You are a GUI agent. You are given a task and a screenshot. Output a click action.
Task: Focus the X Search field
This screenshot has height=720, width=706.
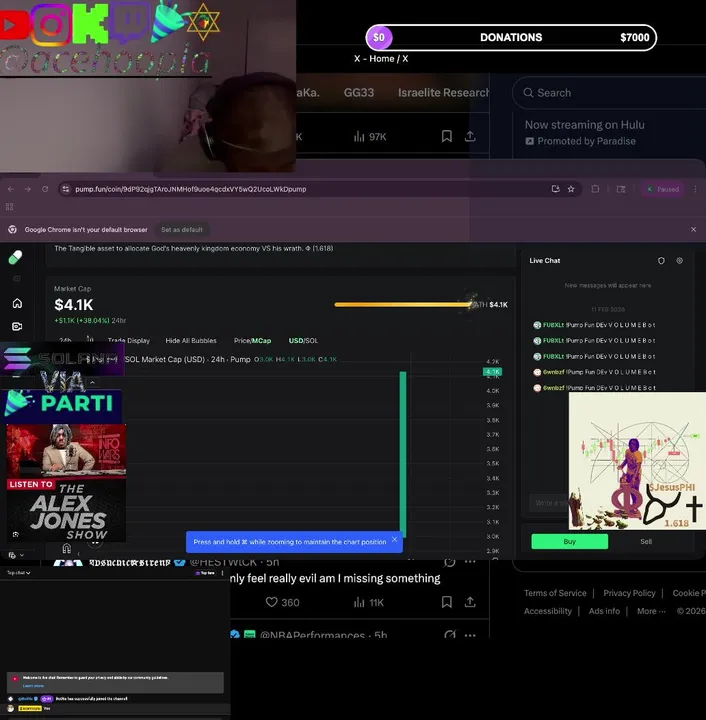tap(609, 93)
